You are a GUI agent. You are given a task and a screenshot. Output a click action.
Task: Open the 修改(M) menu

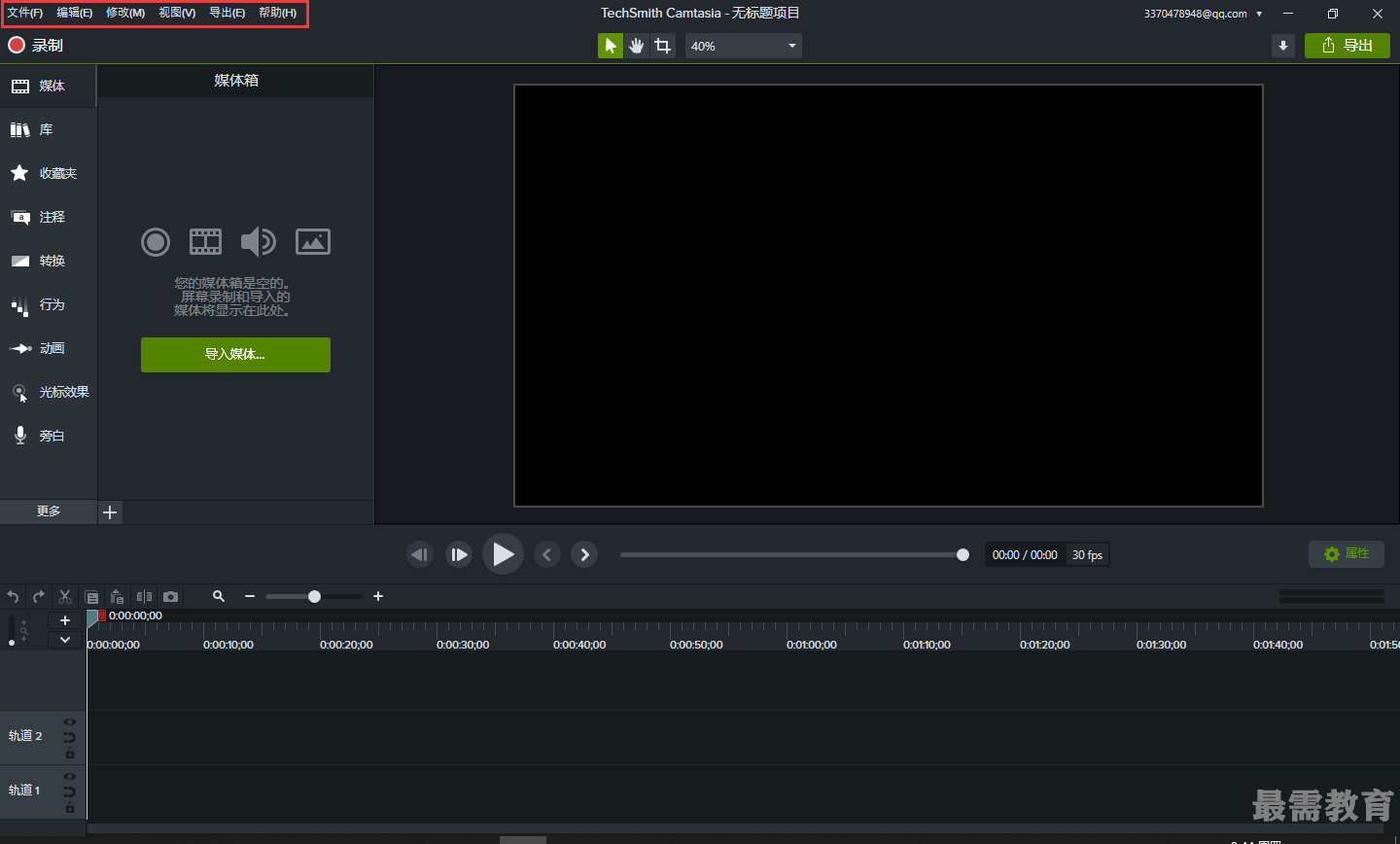125,13
